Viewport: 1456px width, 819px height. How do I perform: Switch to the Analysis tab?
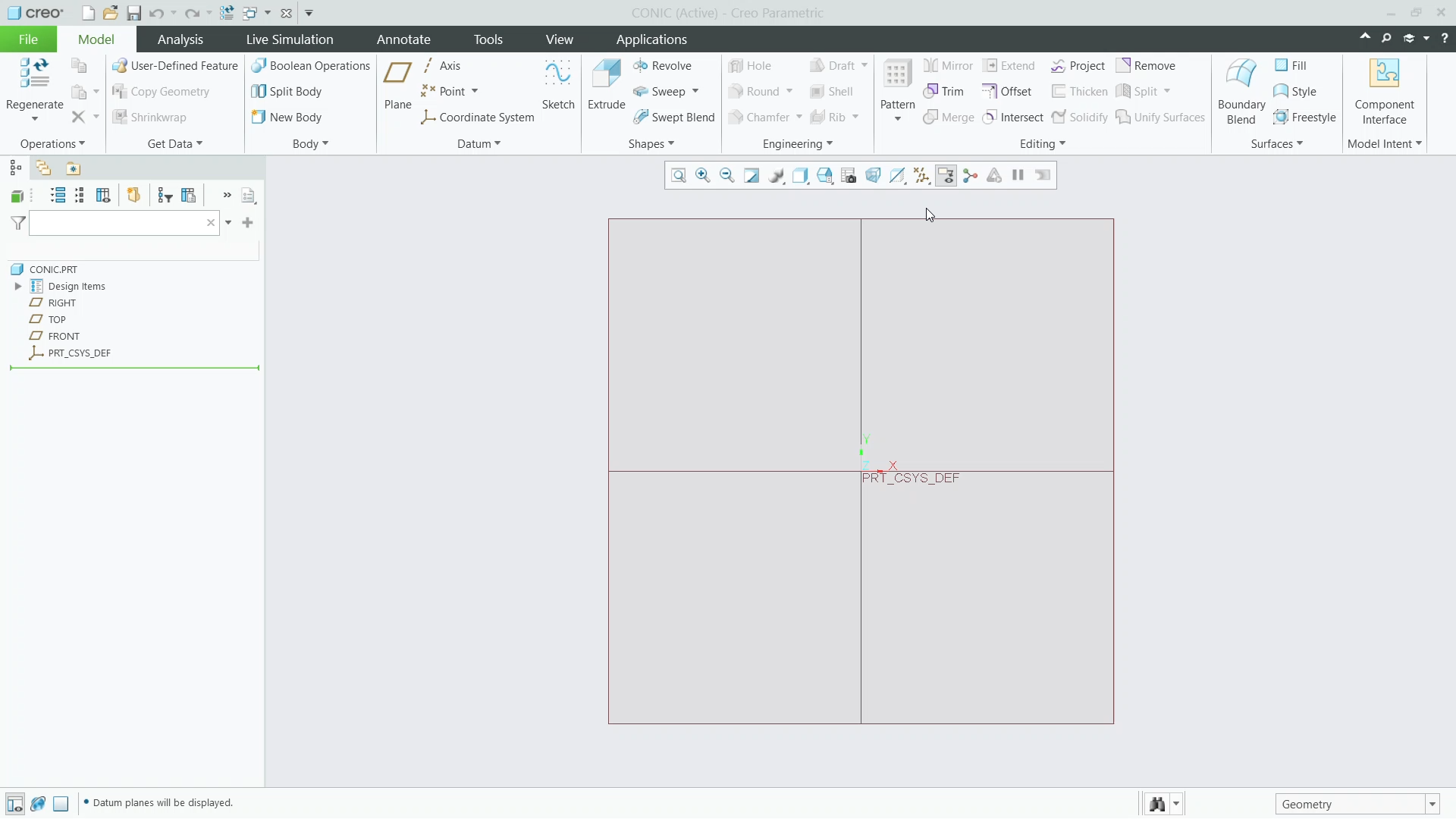click(180, 39)
